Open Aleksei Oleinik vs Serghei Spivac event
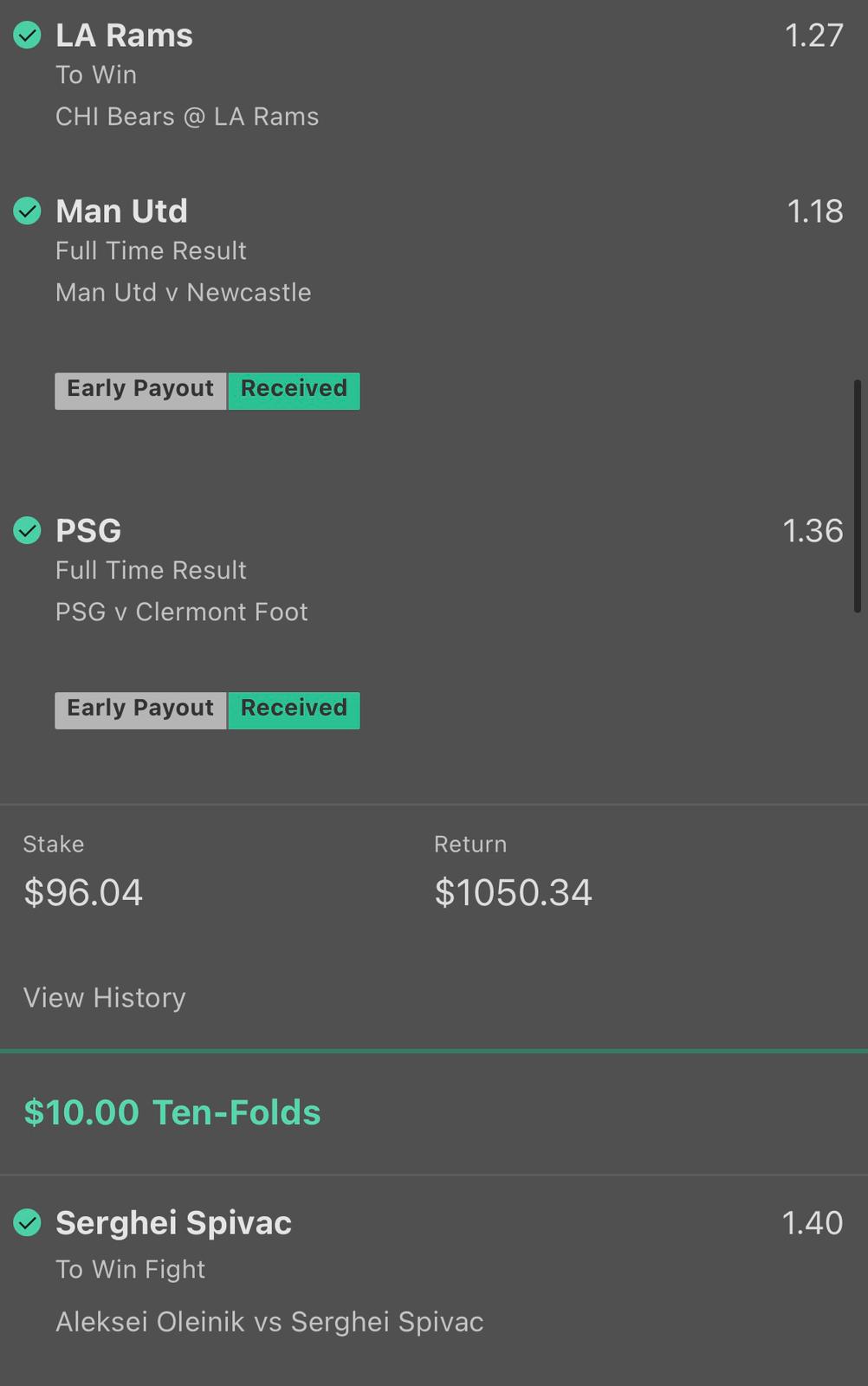868x1386 pixels. [x=269, y=1322]
